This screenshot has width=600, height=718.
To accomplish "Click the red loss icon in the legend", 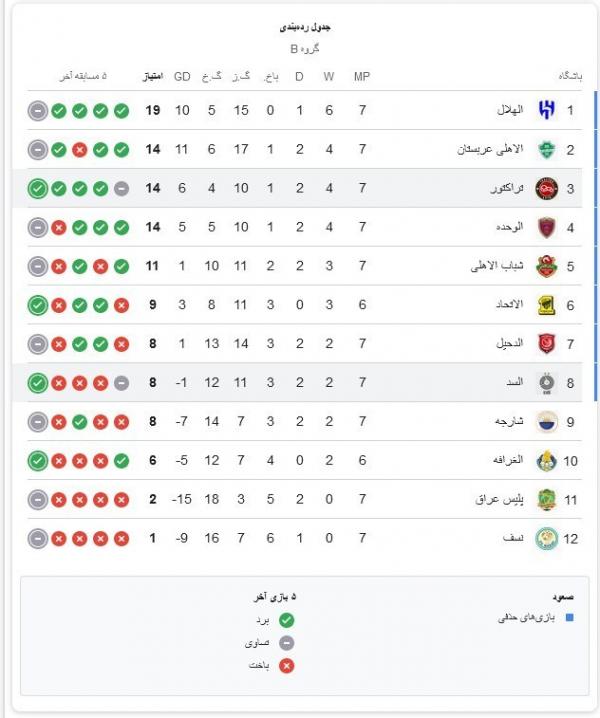I will 287,665.
